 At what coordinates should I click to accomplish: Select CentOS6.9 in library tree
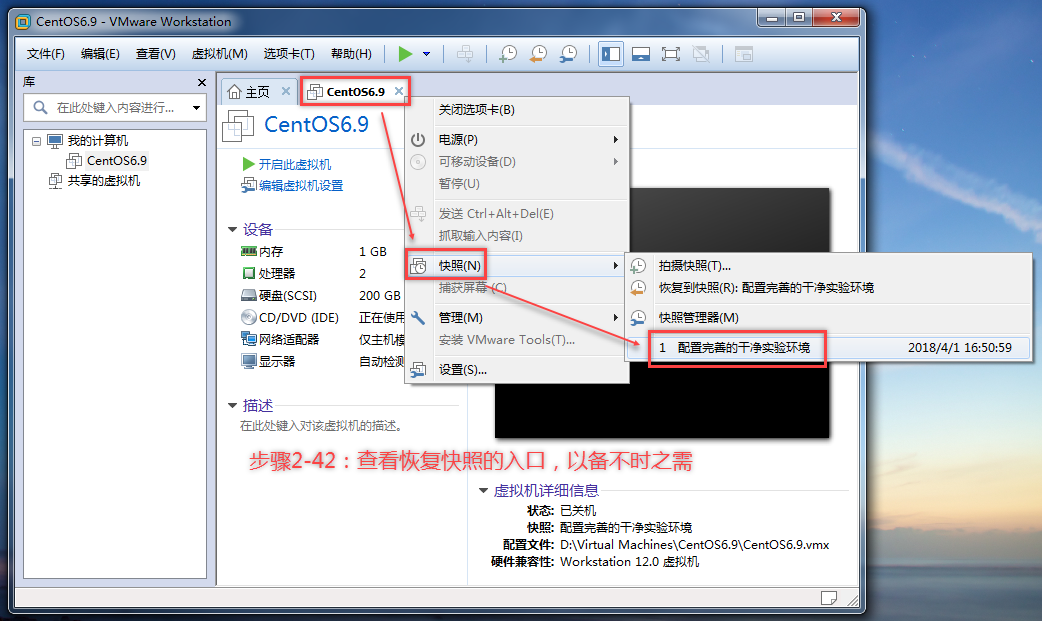click(116, 161)
